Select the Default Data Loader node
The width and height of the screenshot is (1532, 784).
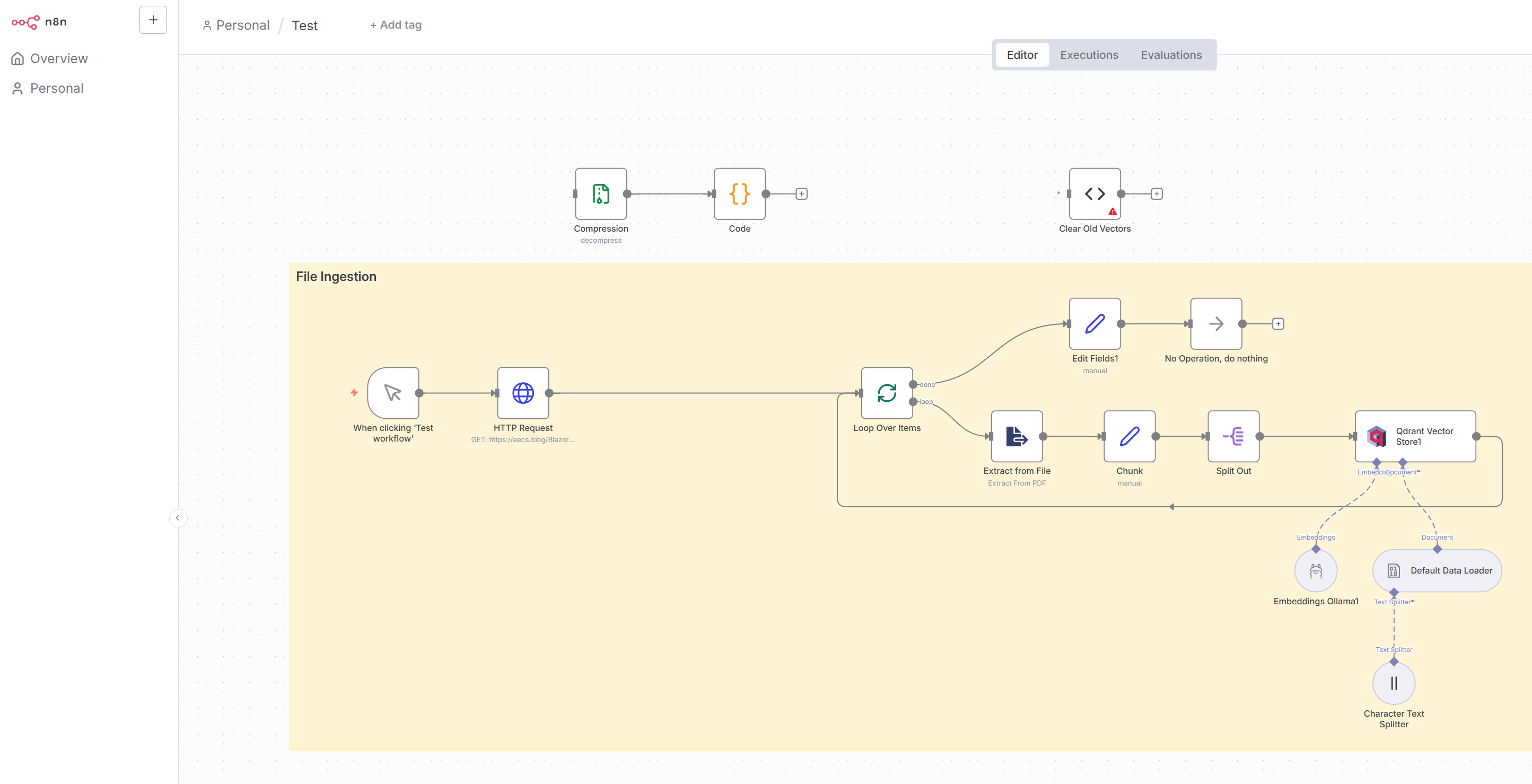tap(1436, 570)
